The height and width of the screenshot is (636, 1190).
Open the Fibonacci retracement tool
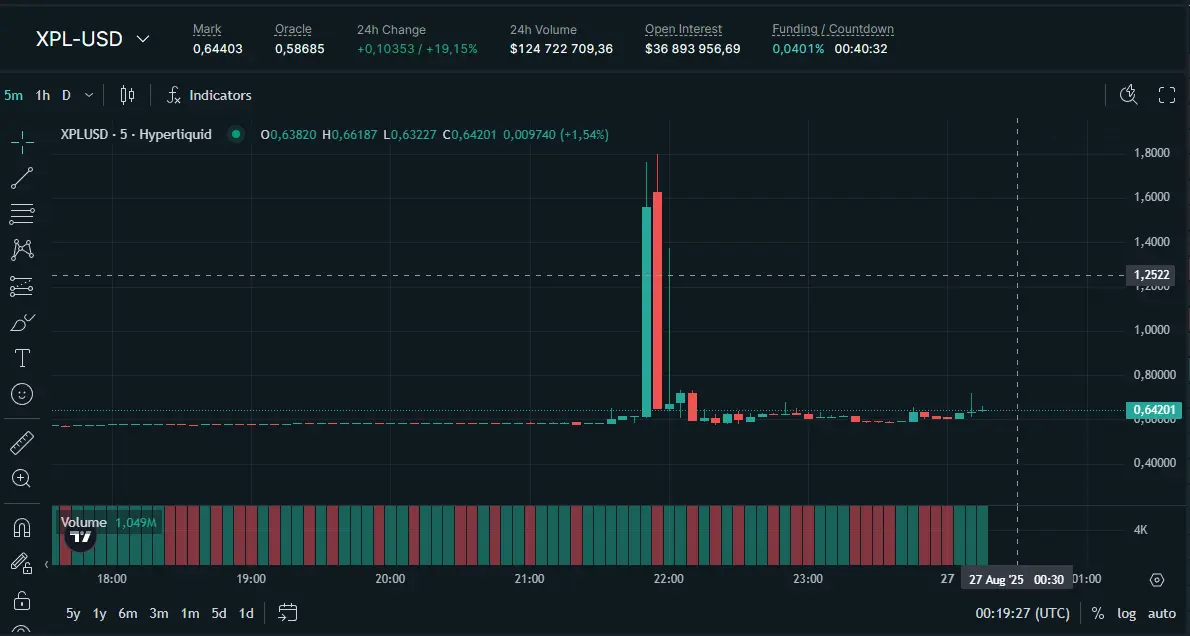point(22,214)
